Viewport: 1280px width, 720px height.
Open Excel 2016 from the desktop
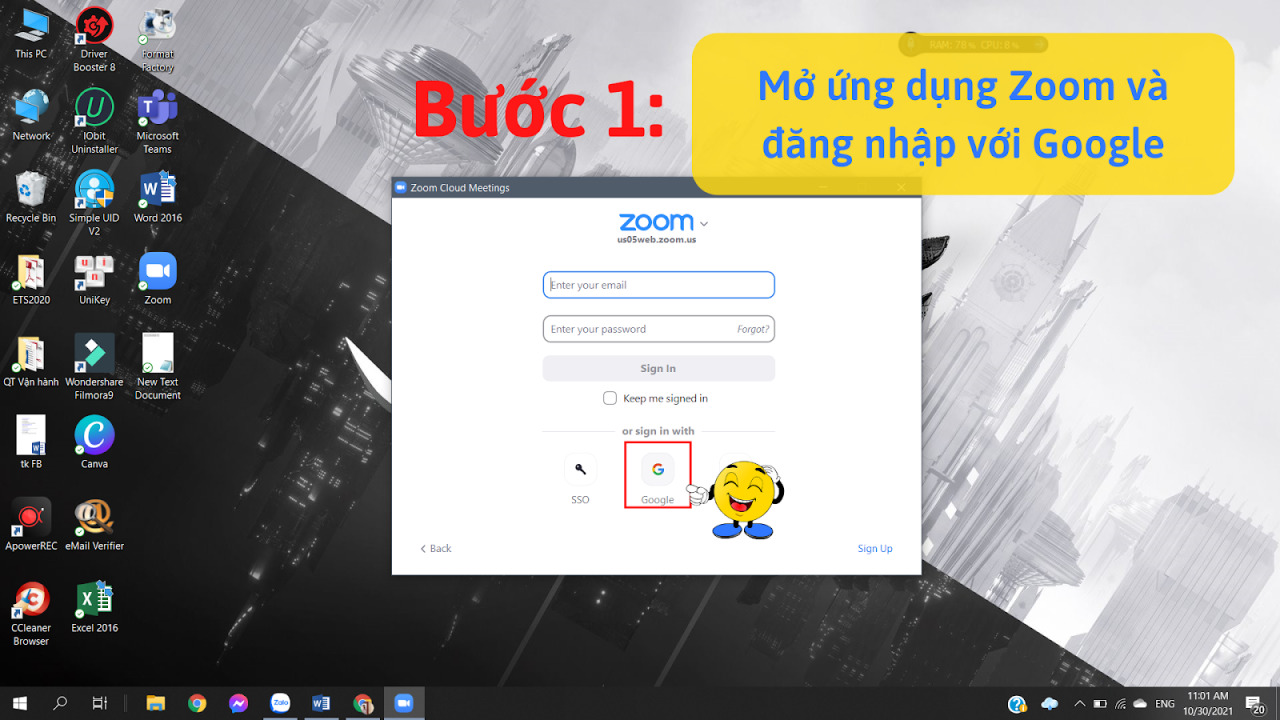click(94, 598)
